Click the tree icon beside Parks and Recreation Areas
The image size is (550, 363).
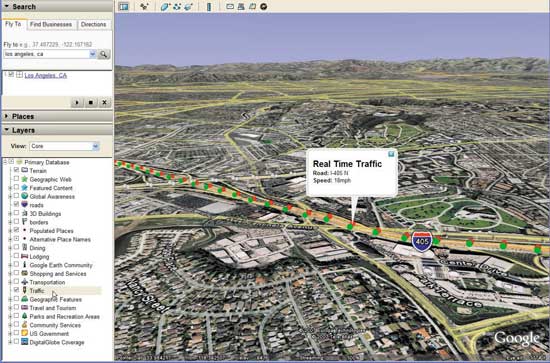25,316
